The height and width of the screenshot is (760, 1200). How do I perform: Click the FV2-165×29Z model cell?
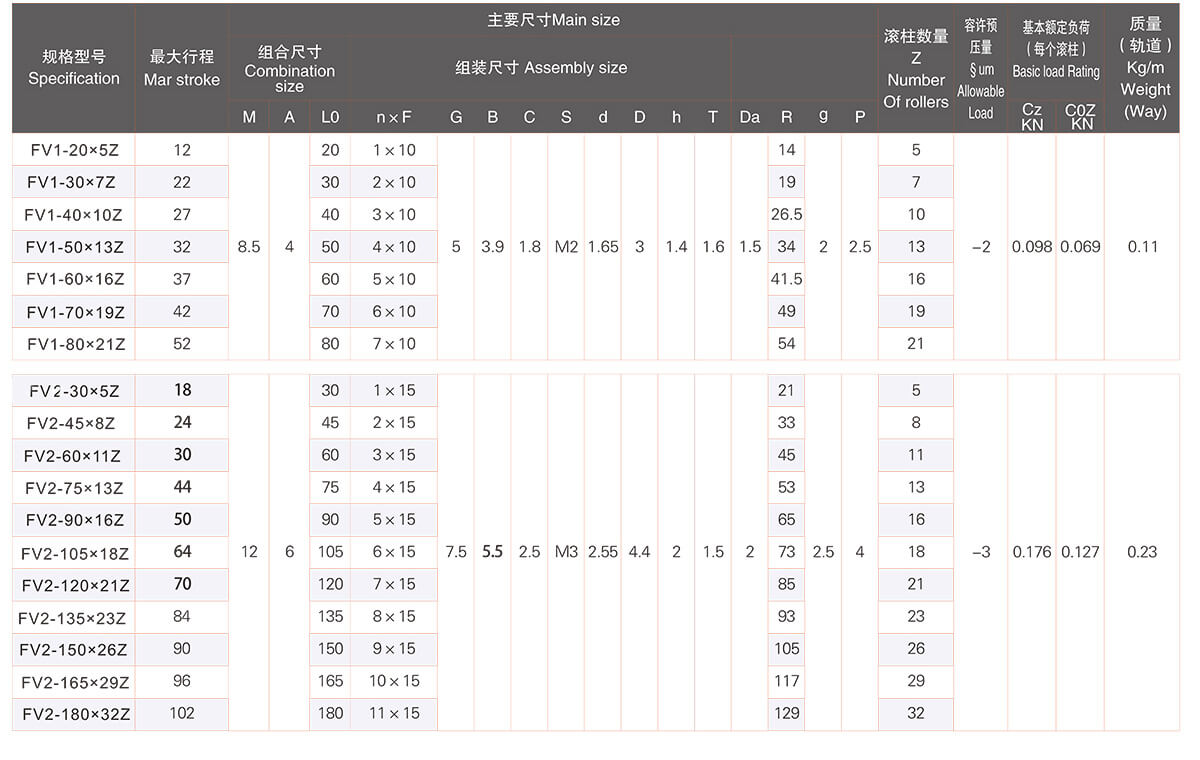pos(74,681)
